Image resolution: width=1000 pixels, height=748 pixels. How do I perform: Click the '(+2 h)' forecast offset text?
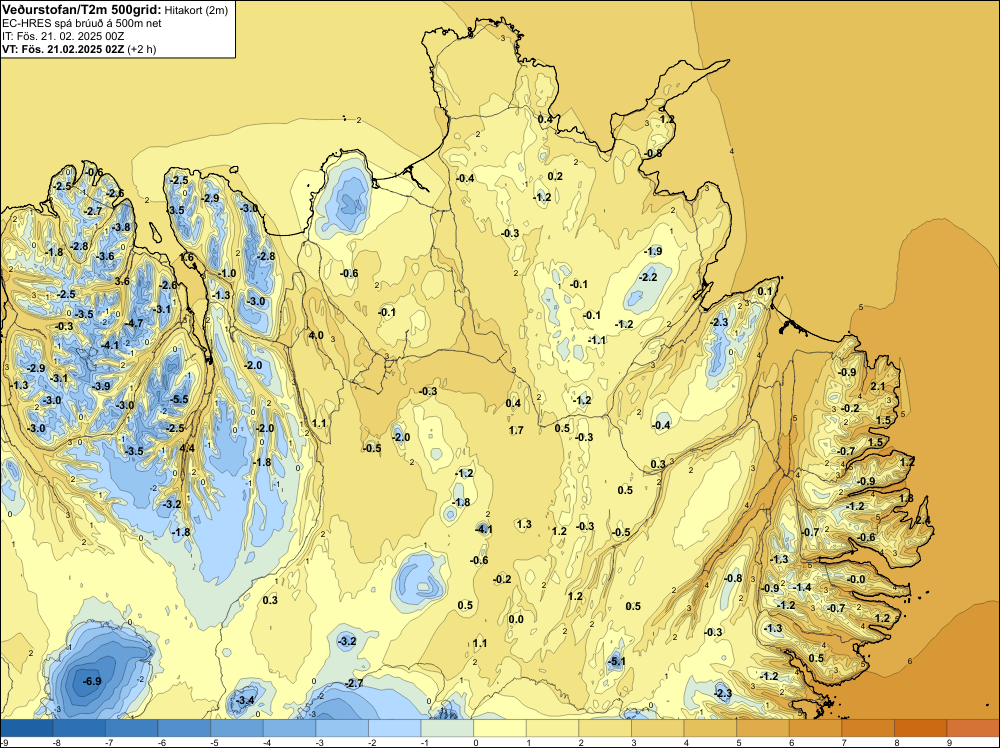(142, 49)
